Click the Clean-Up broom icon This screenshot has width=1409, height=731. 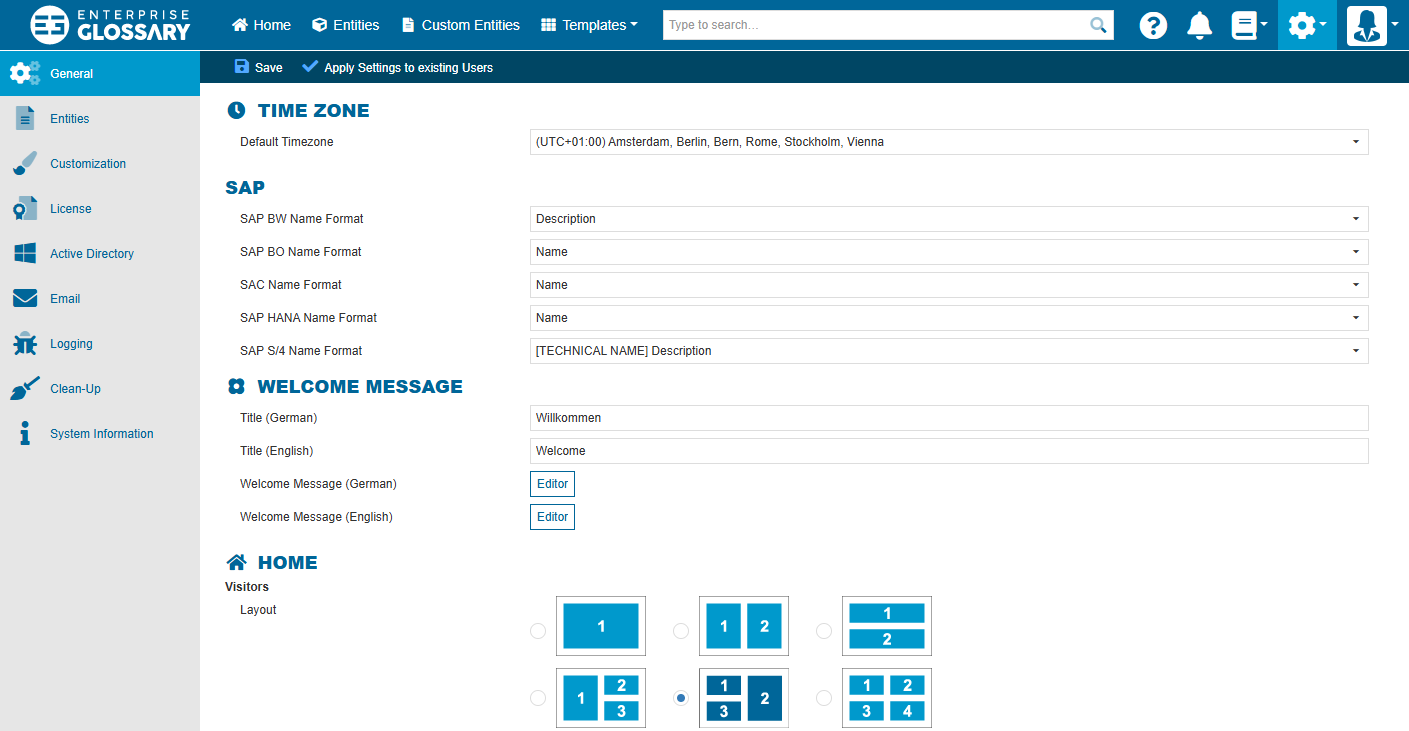coord(25,389)
